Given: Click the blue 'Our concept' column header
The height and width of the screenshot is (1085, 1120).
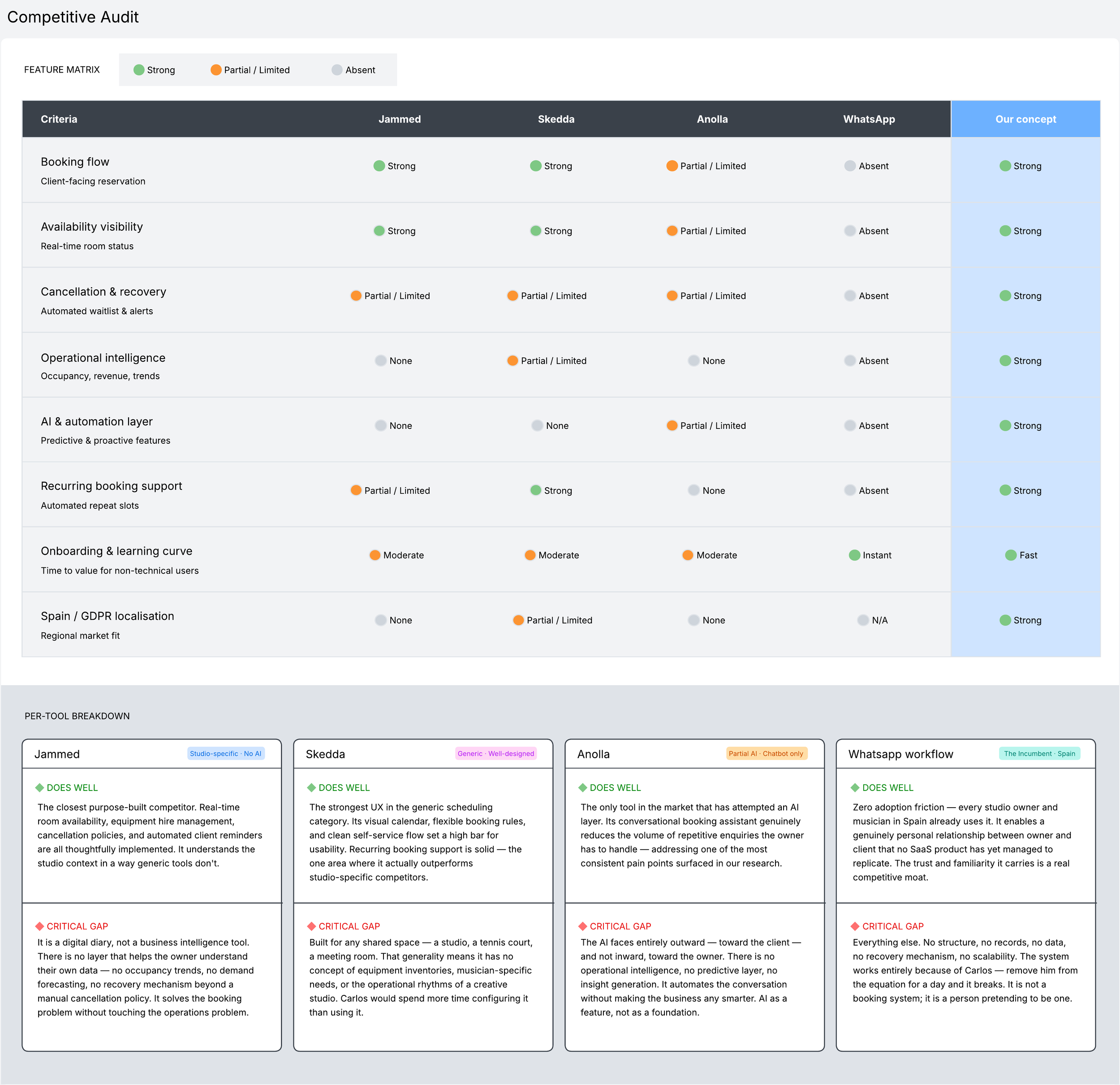Looking at the screenshot, I should point(1026,119).
